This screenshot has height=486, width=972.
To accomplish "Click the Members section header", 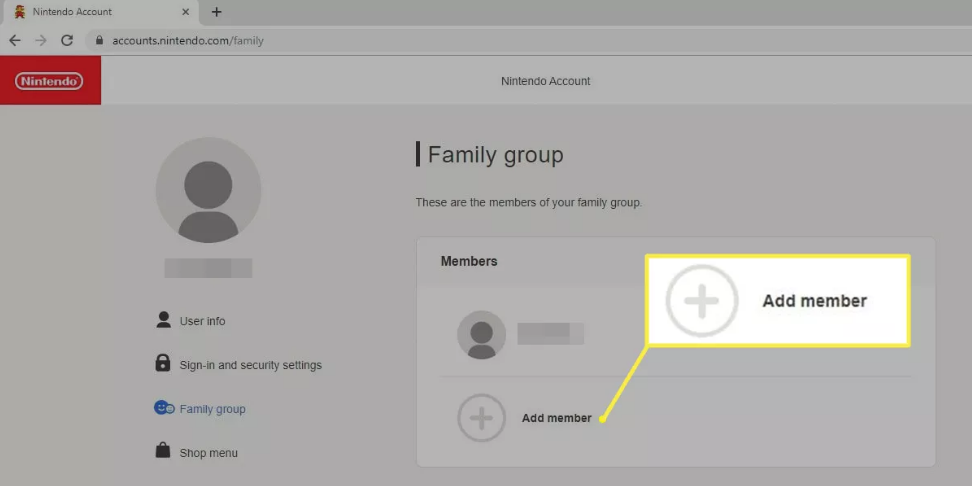I will tap(469, 262).
